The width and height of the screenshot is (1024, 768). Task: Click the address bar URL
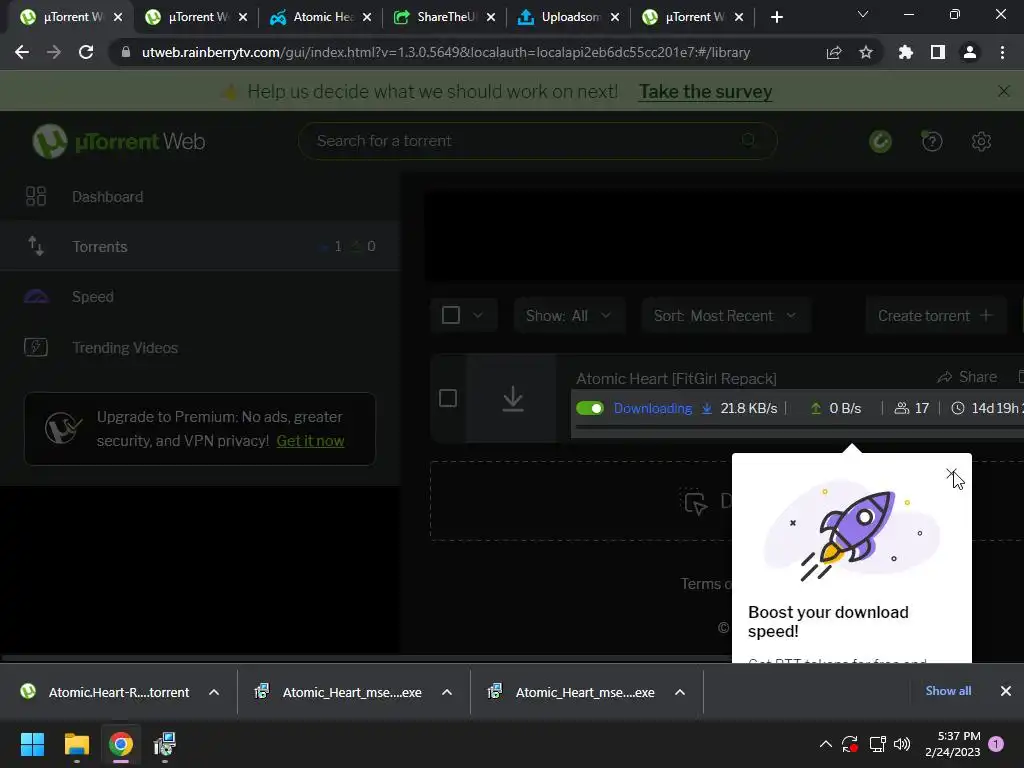pyautogui.click(x=445, y=52)
